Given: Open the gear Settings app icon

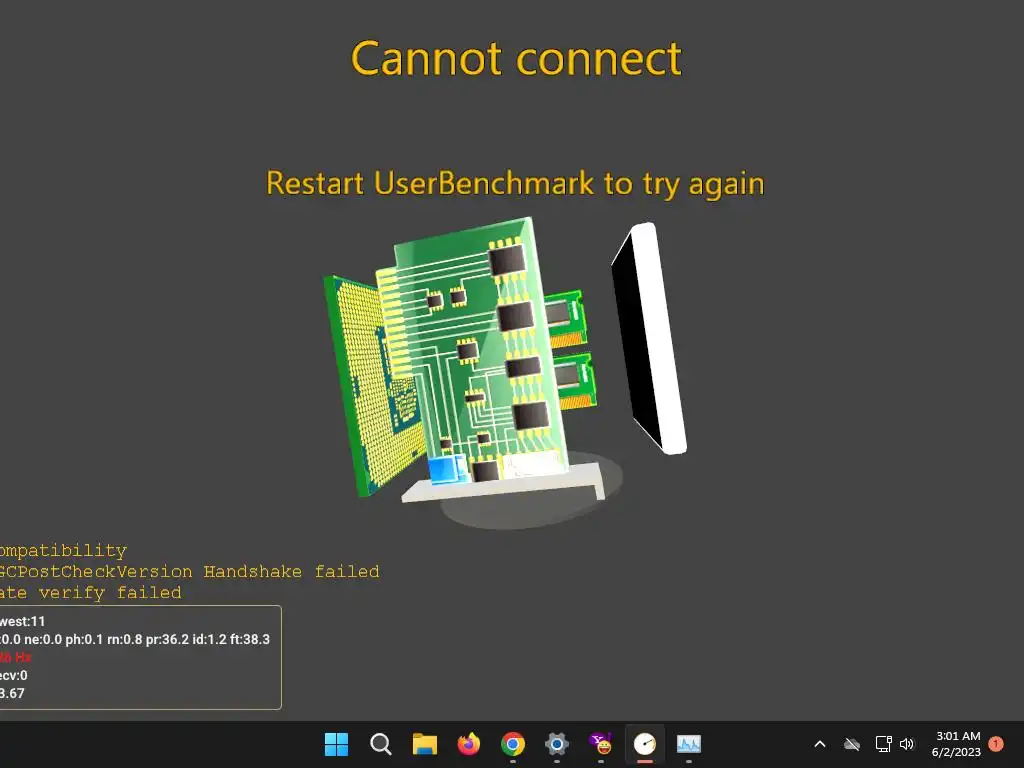Looking at the screenshot, I should pos(556,744).
